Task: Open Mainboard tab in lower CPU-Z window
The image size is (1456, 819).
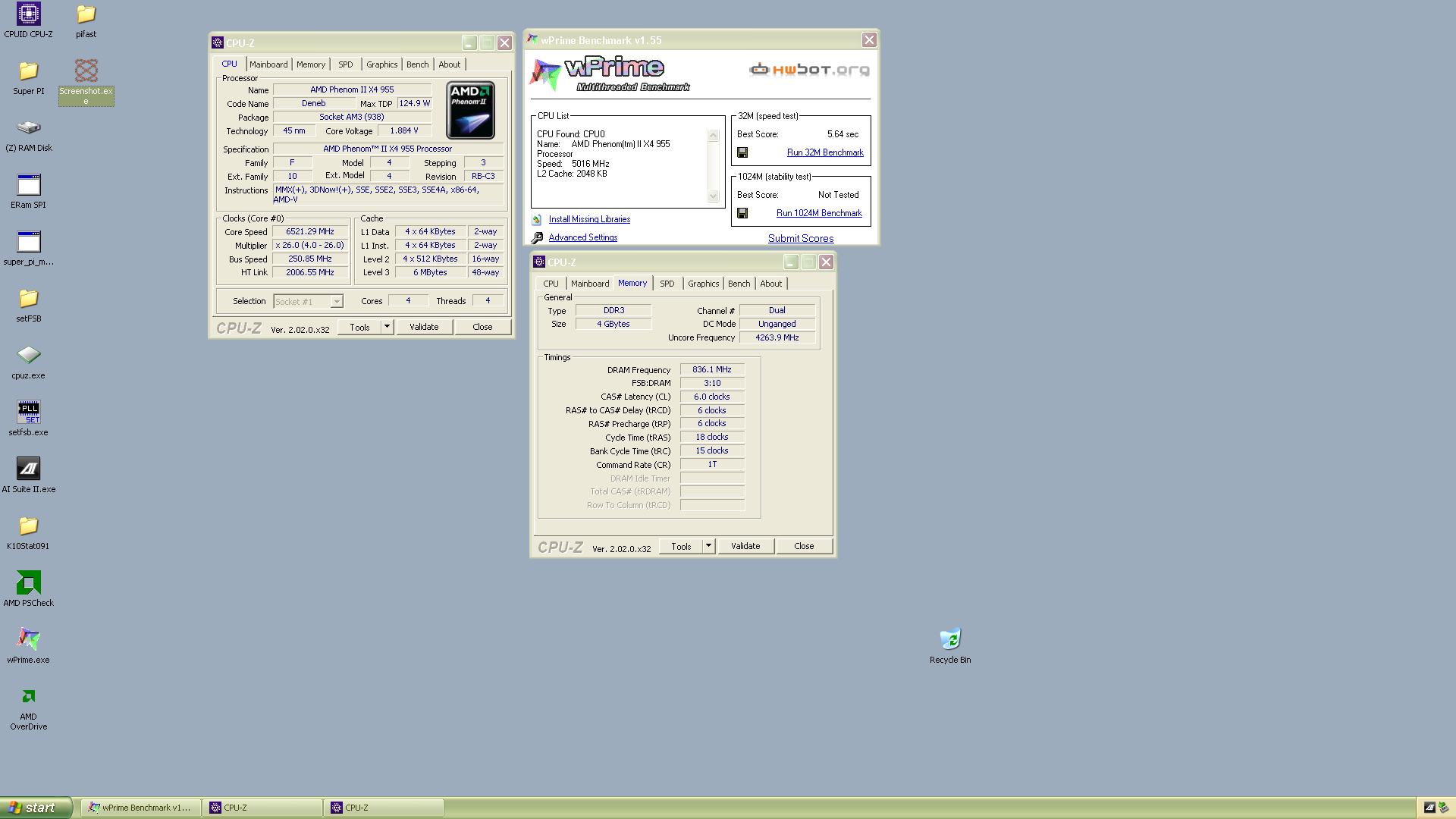Action: tap(590, 284)
